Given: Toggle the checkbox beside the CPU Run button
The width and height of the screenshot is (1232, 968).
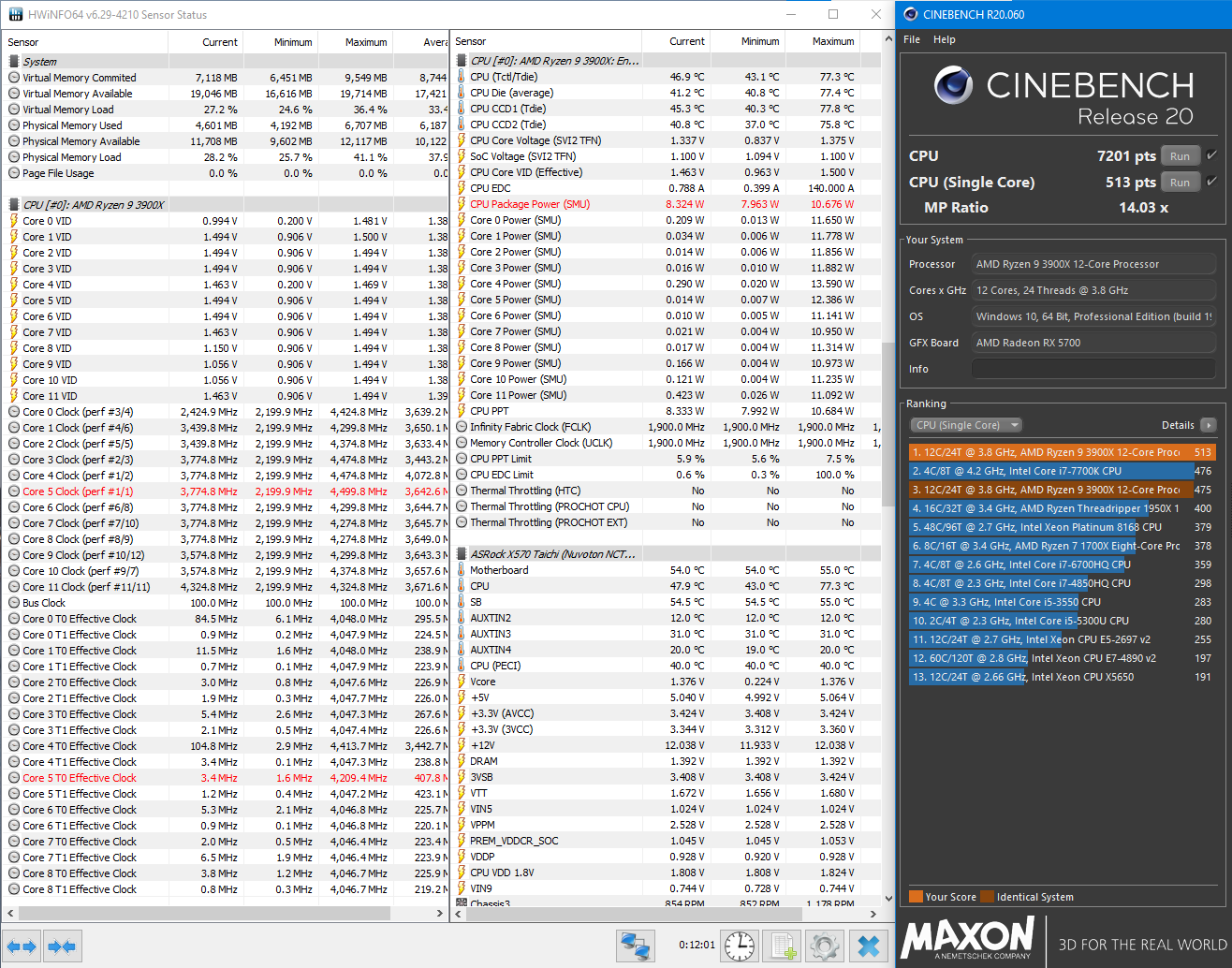Looking at the screenshot, I should click(x=1212, y=155).
